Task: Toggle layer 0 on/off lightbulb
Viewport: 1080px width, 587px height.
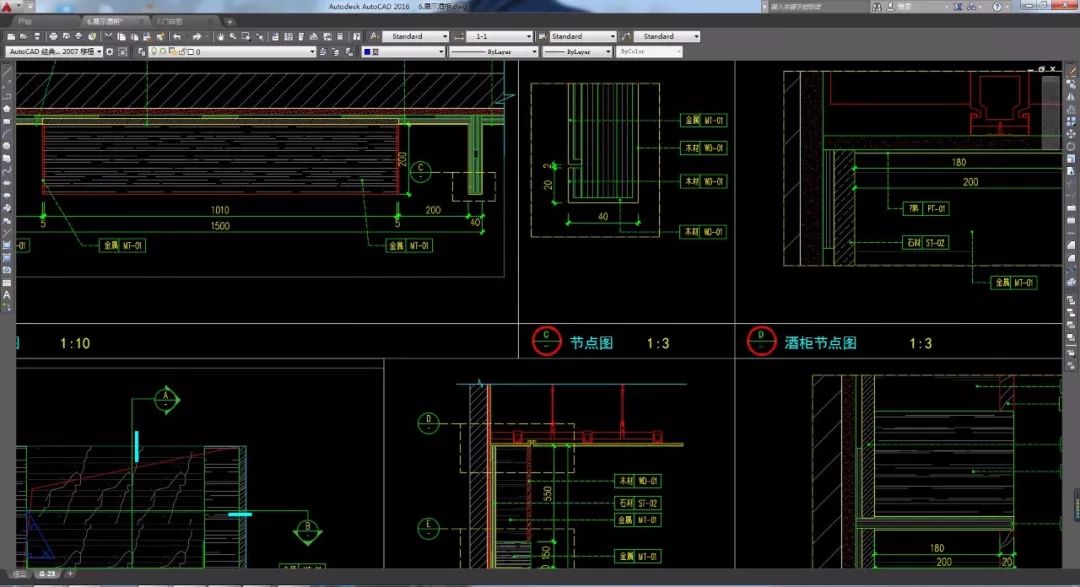Action: tap(153, 52)
